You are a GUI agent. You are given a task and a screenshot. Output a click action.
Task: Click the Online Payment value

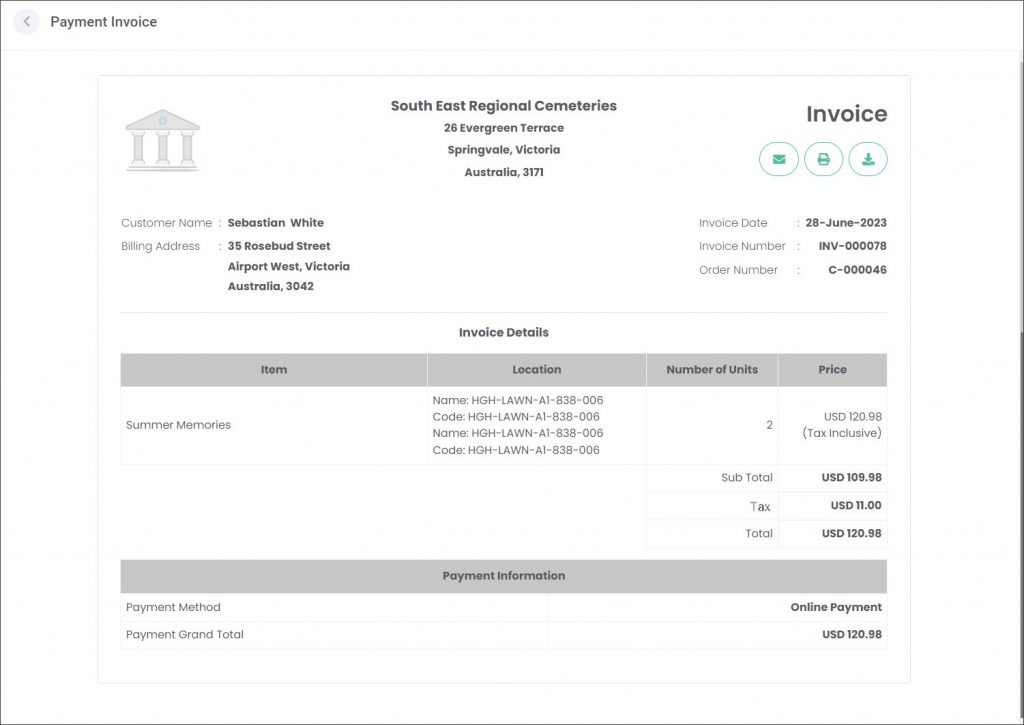836,607
